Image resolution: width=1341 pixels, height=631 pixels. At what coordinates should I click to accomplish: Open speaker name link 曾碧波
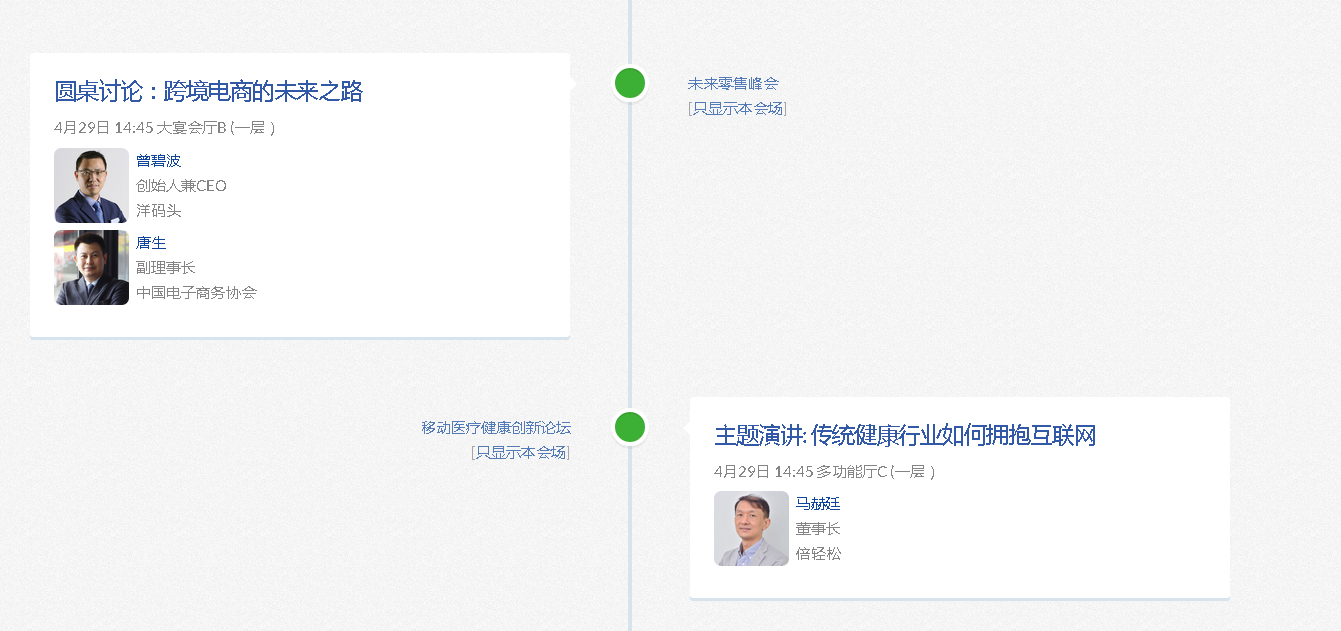pyautogui.click(x=158, y=161)
